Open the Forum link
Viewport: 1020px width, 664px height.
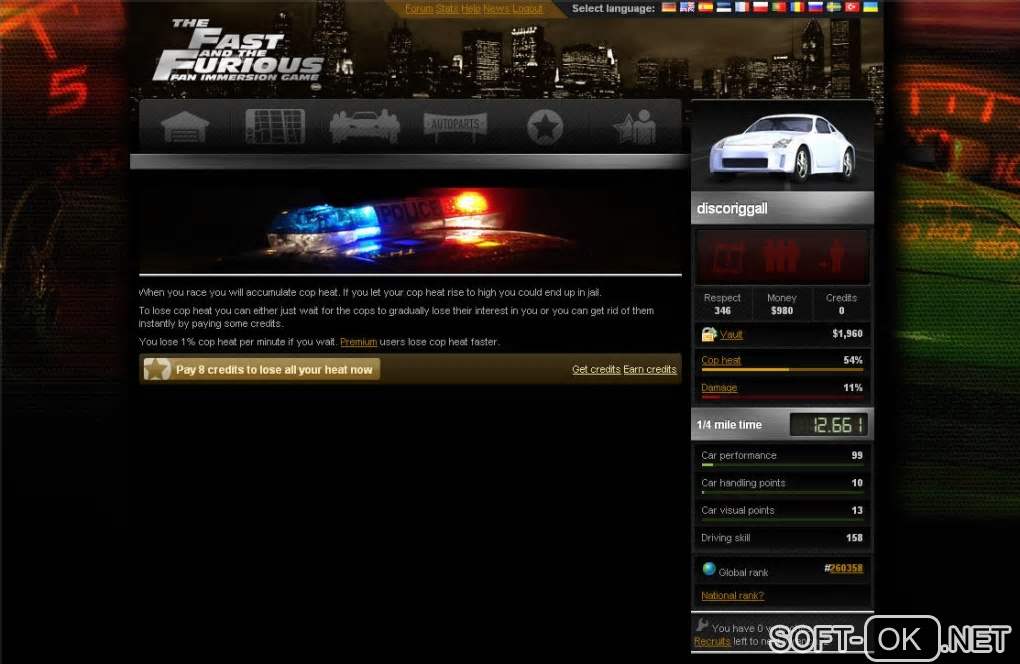[419, 8]
